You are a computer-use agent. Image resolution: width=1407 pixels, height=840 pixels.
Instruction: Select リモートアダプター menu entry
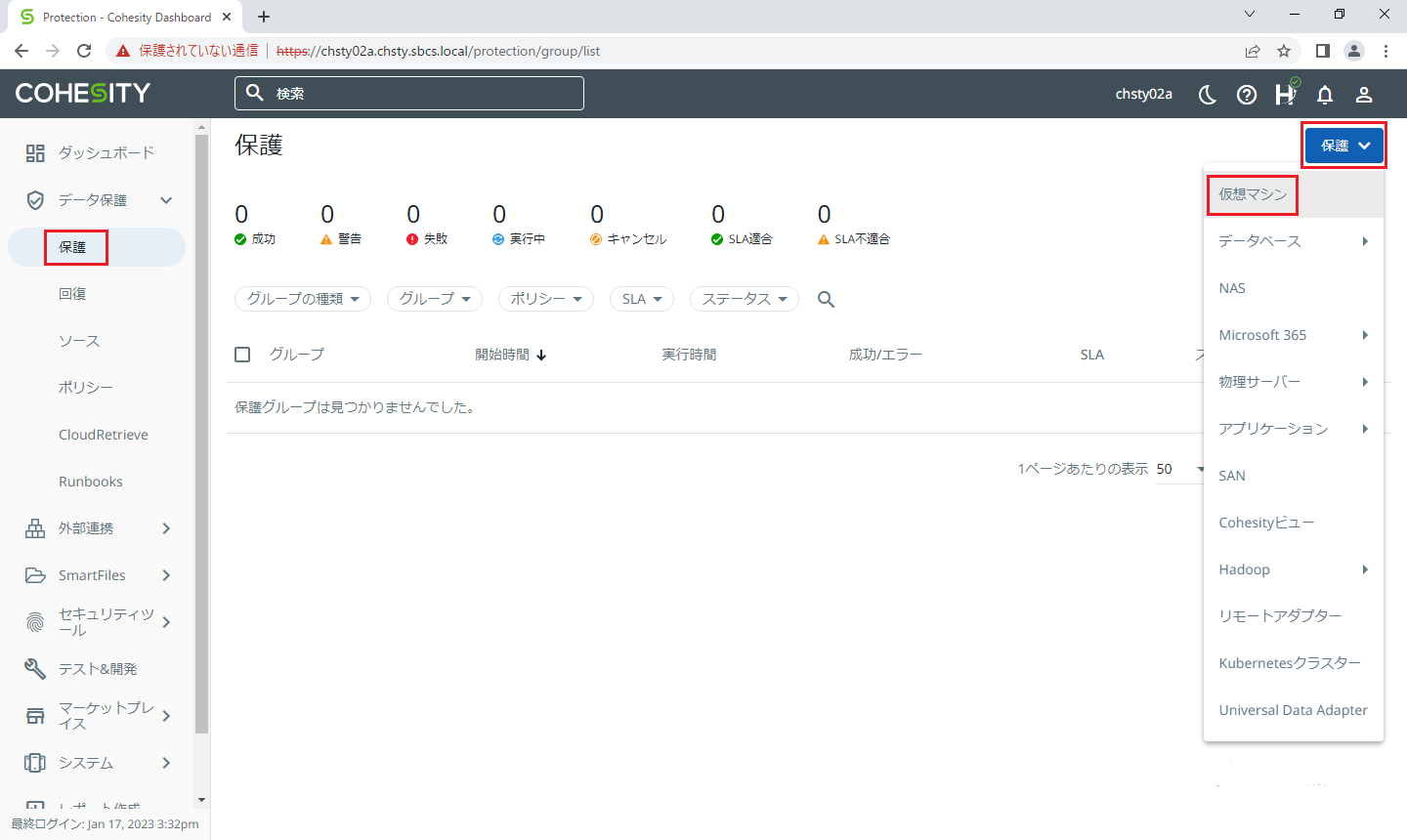[1294, 616]
